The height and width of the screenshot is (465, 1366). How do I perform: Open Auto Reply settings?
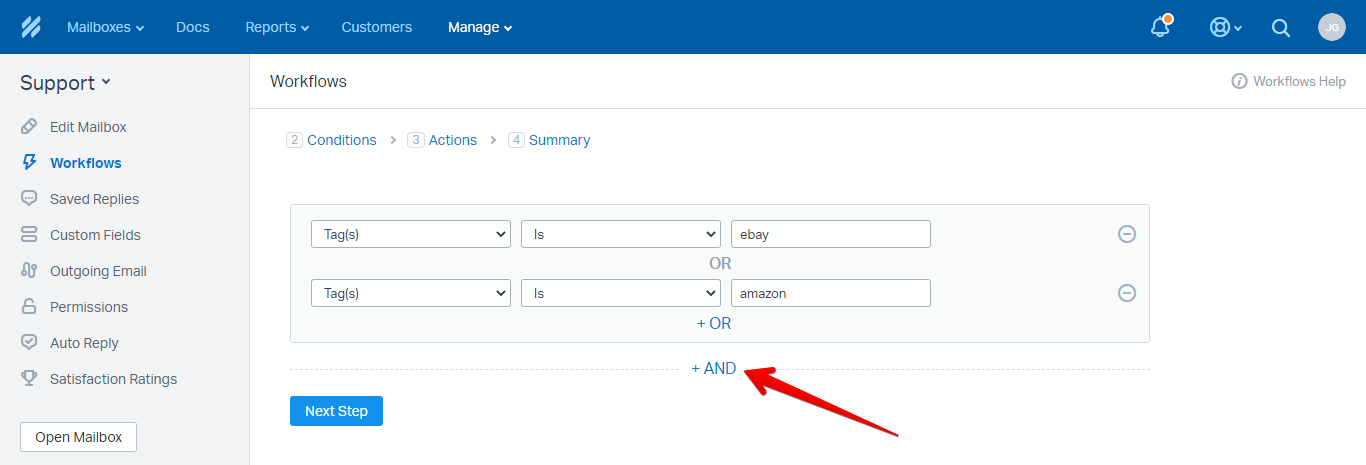click(84, 343)
